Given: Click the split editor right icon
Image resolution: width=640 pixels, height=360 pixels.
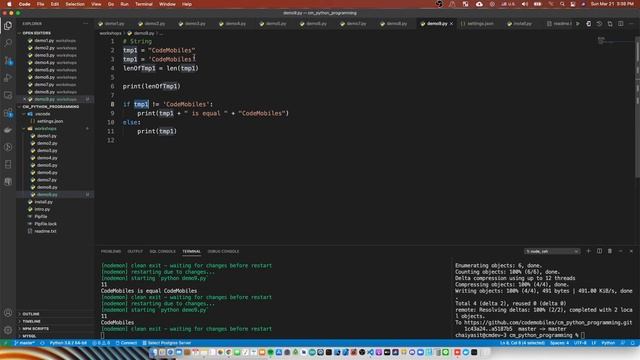Looking at the screenshot, I should (x=620, y=24).
